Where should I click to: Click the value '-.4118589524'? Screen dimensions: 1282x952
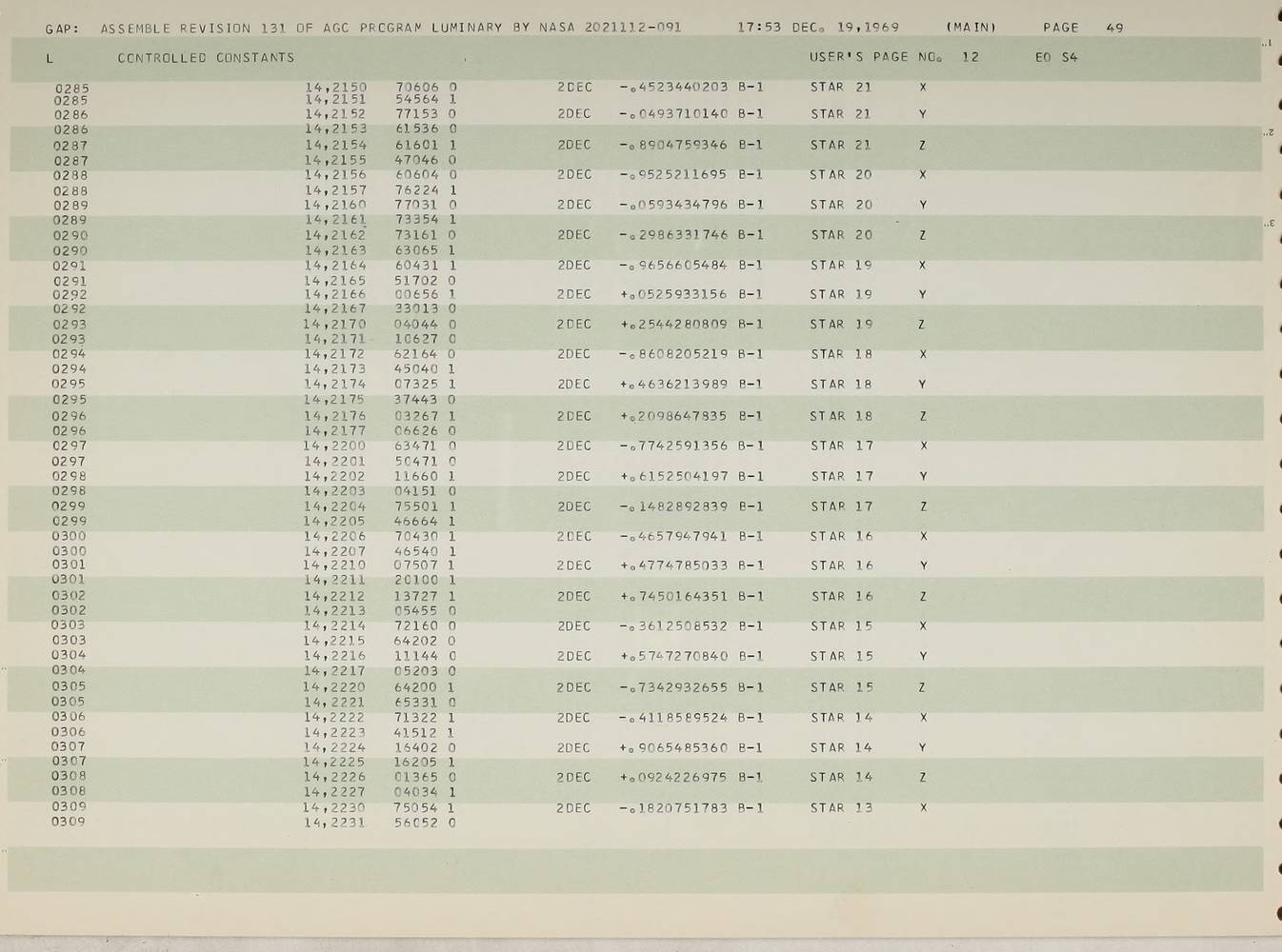[x=673, y=718]
